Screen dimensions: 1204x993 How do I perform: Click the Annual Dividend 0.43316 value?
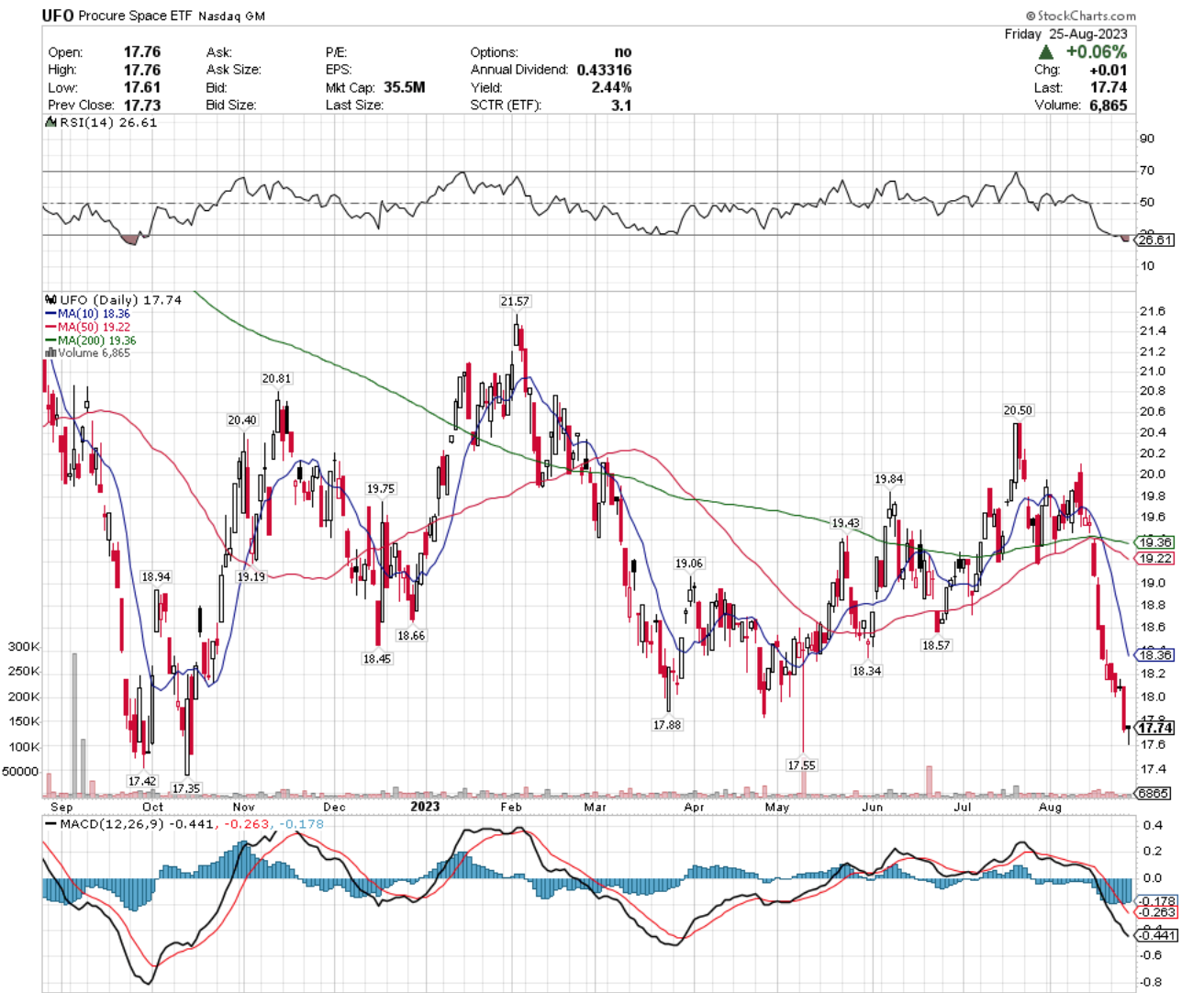coord(604,70)
